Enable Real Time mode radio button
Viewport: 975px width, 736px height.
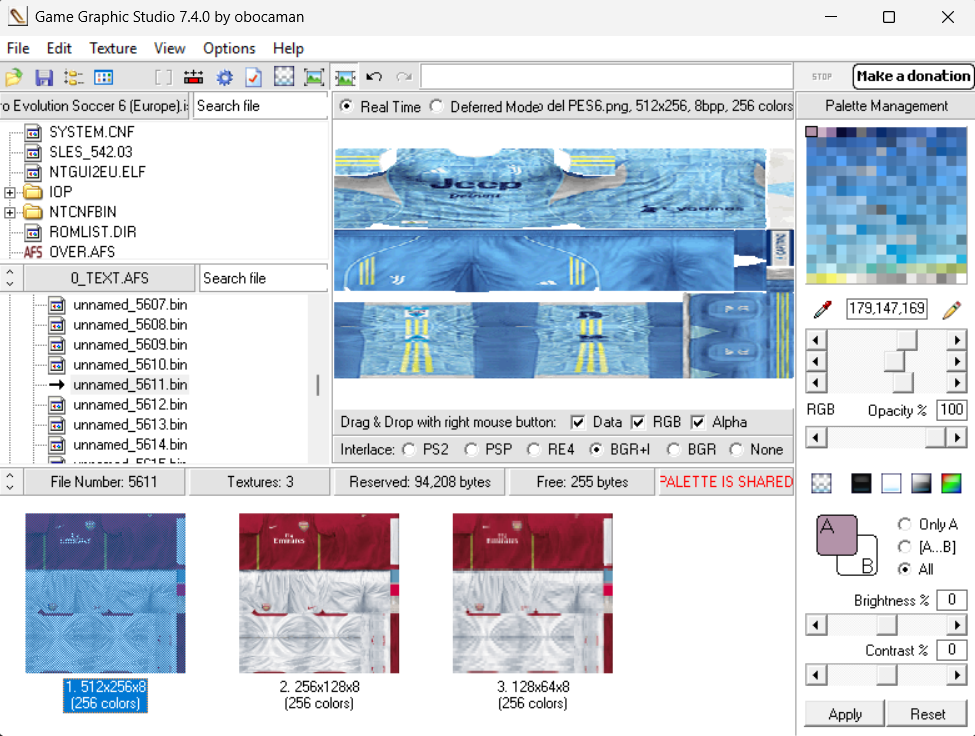(347, 106)
